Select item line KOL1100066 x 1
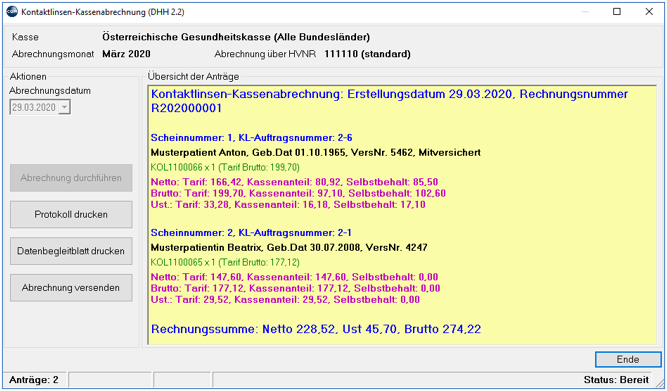 click(225, 167)
